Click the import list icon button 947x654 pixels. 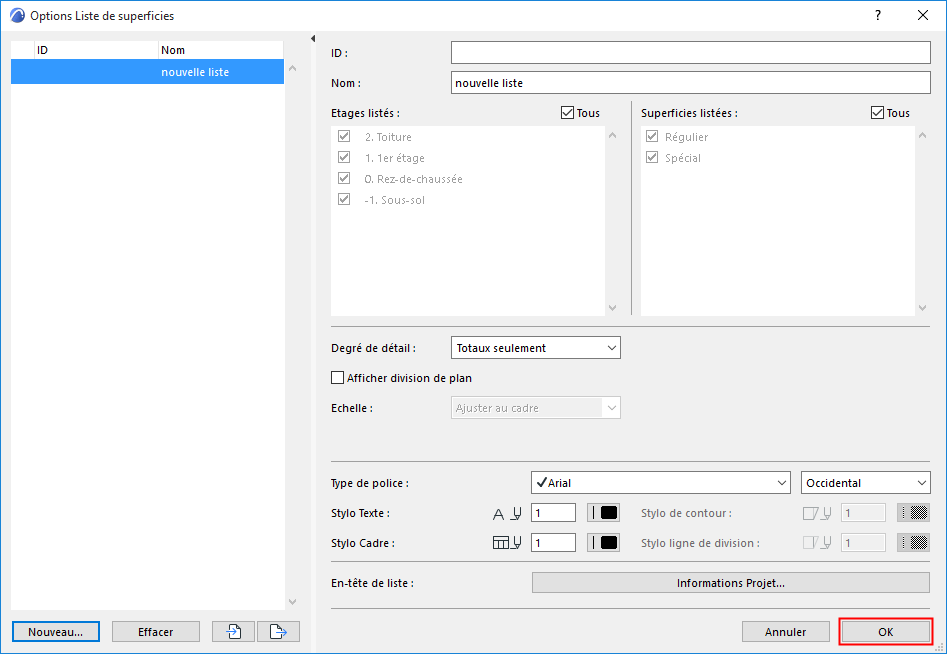pyautogui.click(x=233, y=632)
